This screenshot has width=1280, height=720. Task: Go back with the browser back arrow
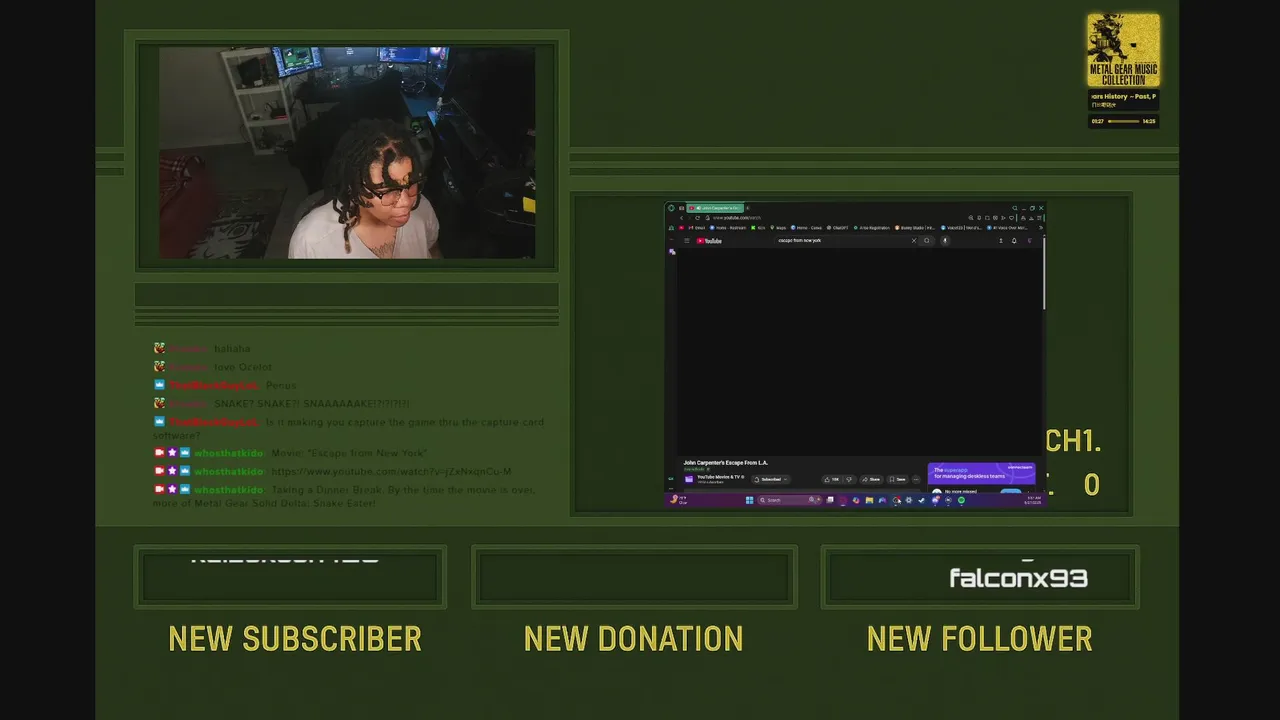pyautogui.click(x=681, y=218)
